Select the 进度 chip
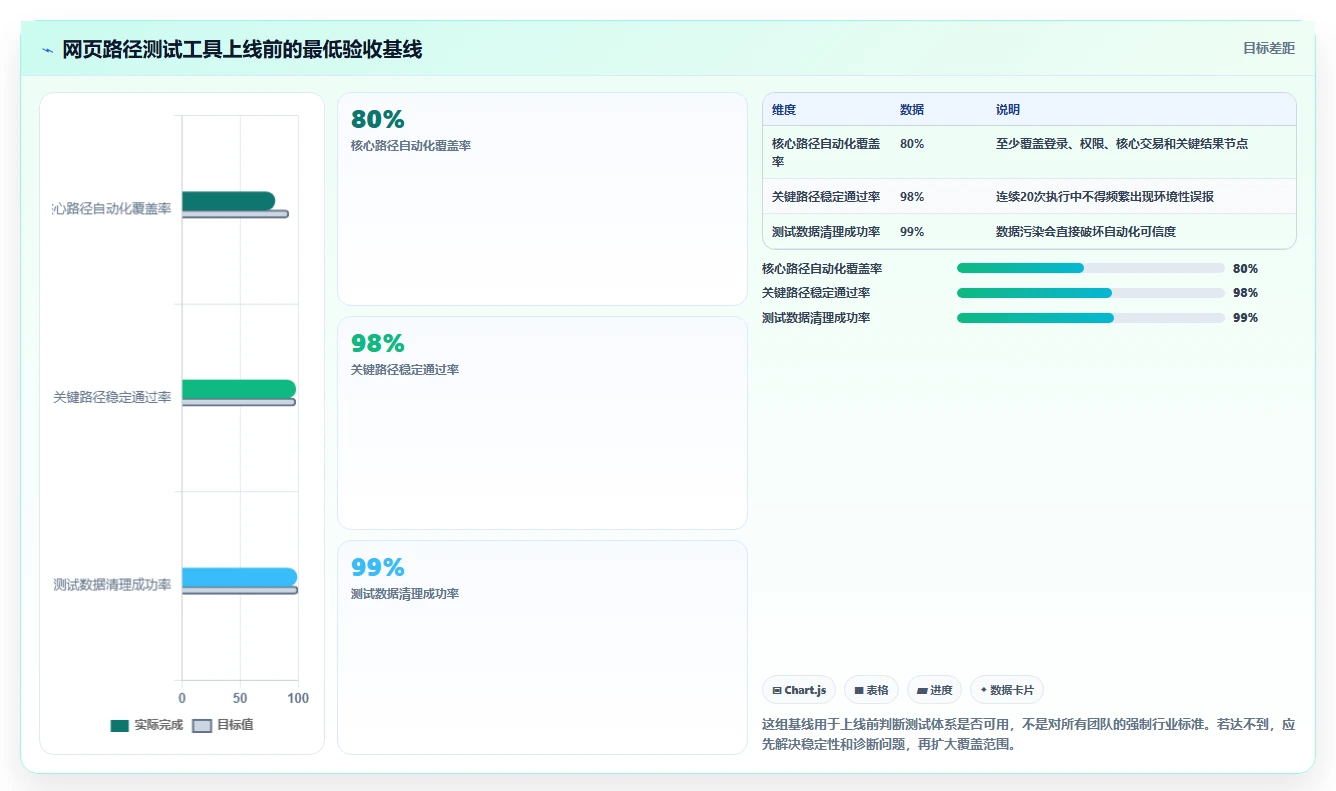Viewport: 1336px width, 791px height. click(x=934, y=690)
